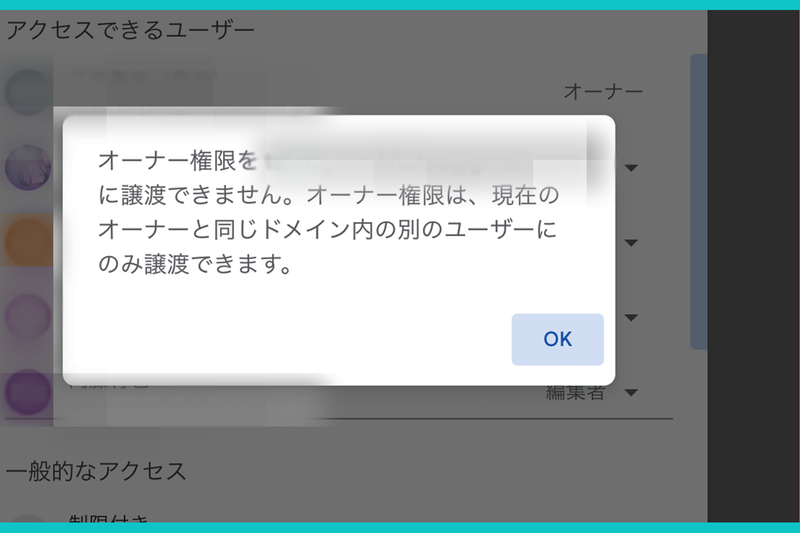This screenshot has width=800, height=533.
Task: Select the orange user avatar
Action: click(28, 242)
